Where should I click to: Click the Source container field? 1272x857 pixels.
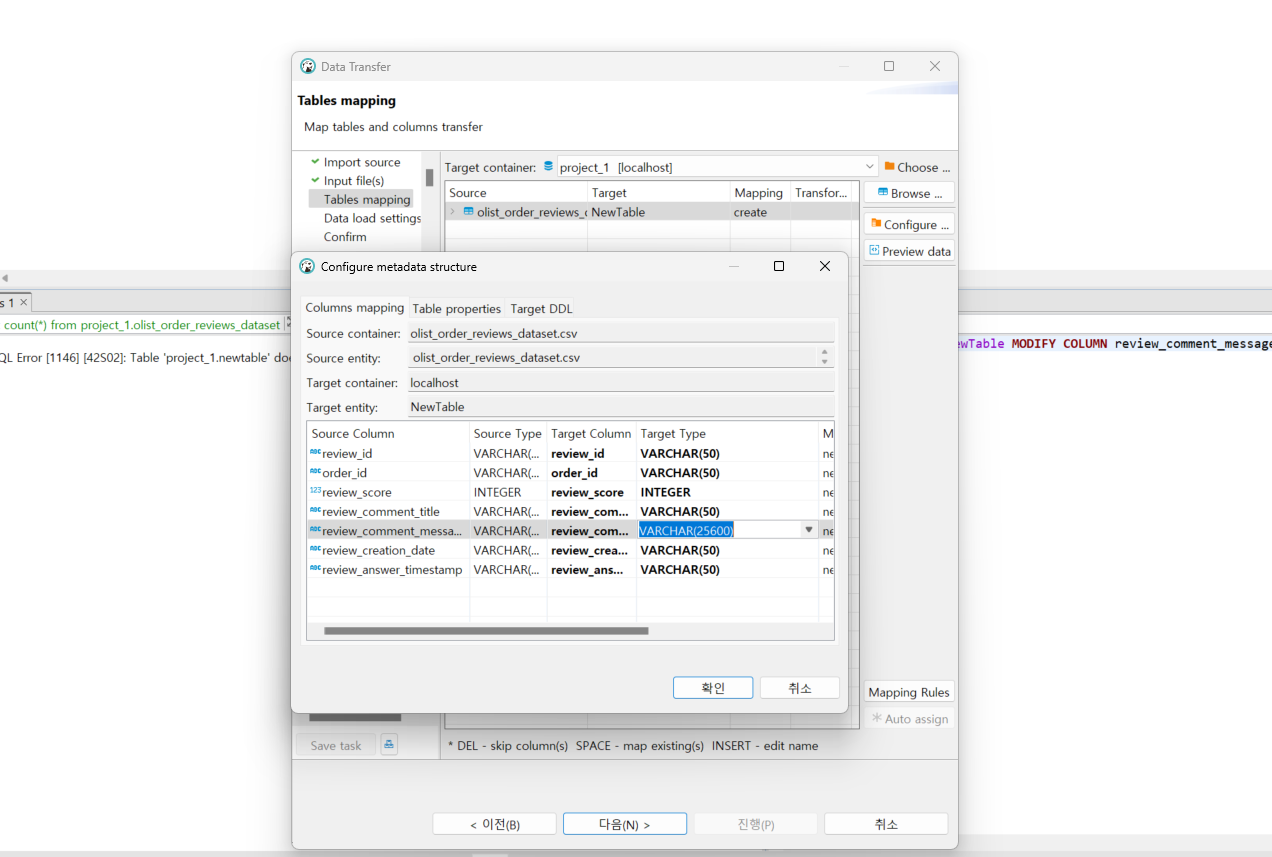coord(620,333)
